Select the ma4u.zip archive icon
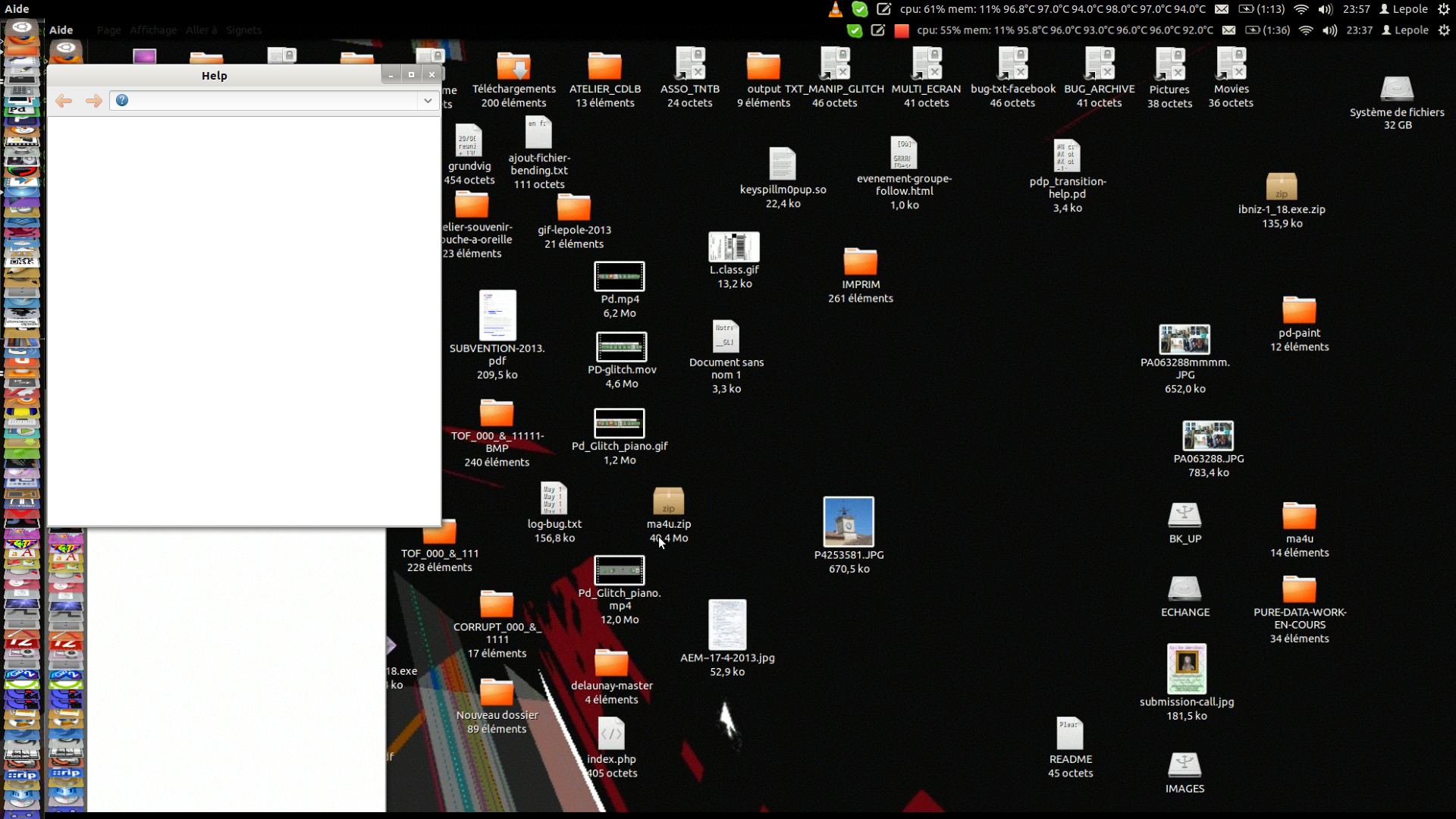The image size is (1456, 819). coord(668,502)
